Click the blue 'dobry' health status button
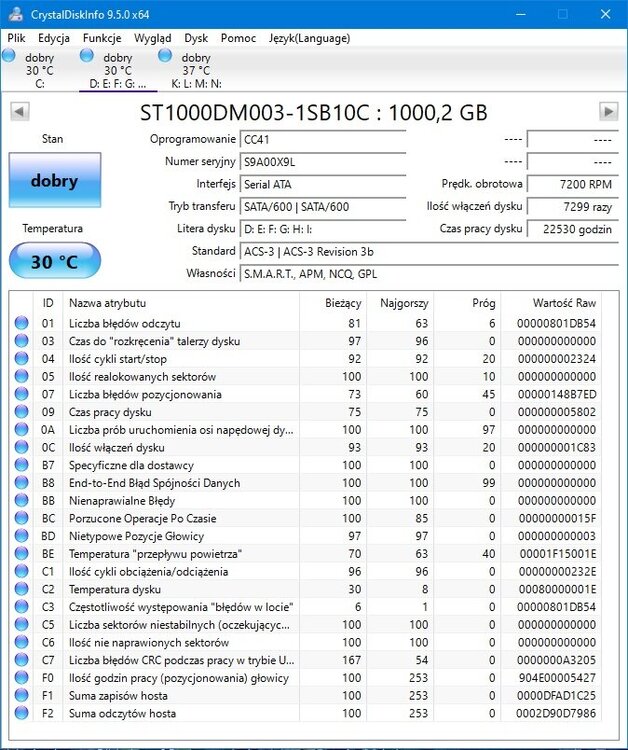This screenshot has width=628, height=750. [x=54, y=181]
